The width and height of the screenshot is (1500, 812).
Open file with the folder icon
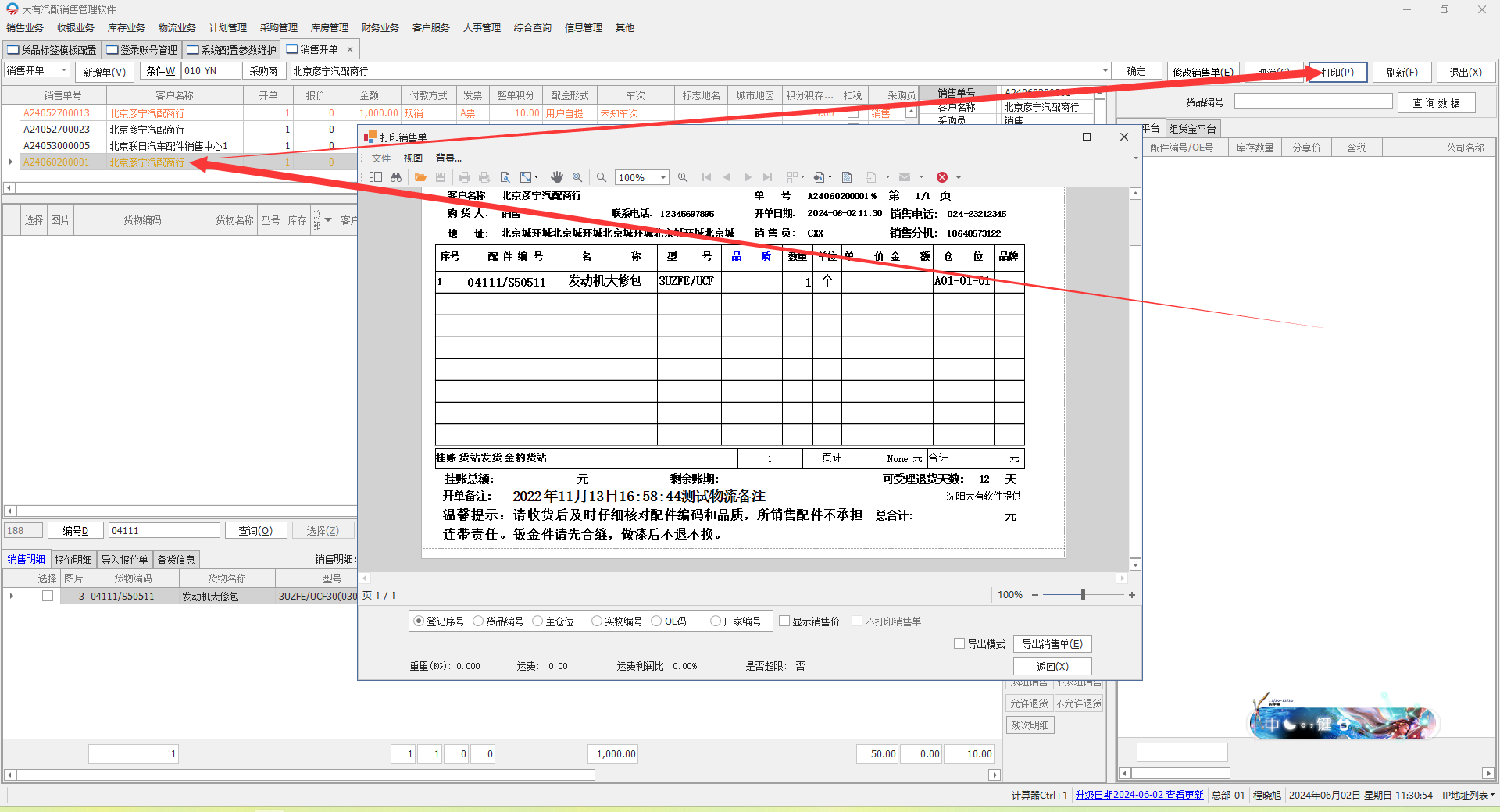(420, 177)
